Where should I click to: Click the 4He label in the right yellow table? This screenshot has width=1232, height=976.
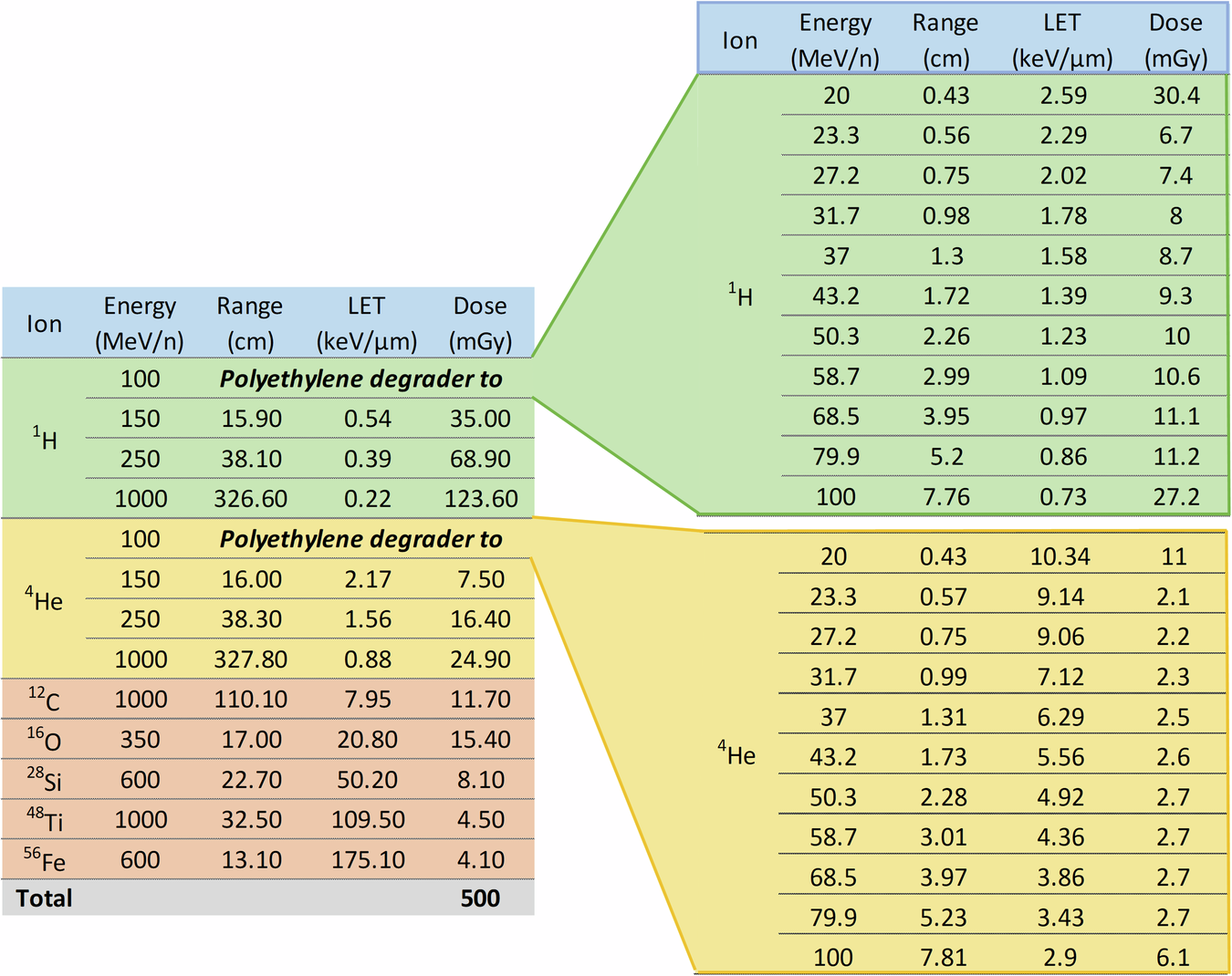click(x=736, y=755)
